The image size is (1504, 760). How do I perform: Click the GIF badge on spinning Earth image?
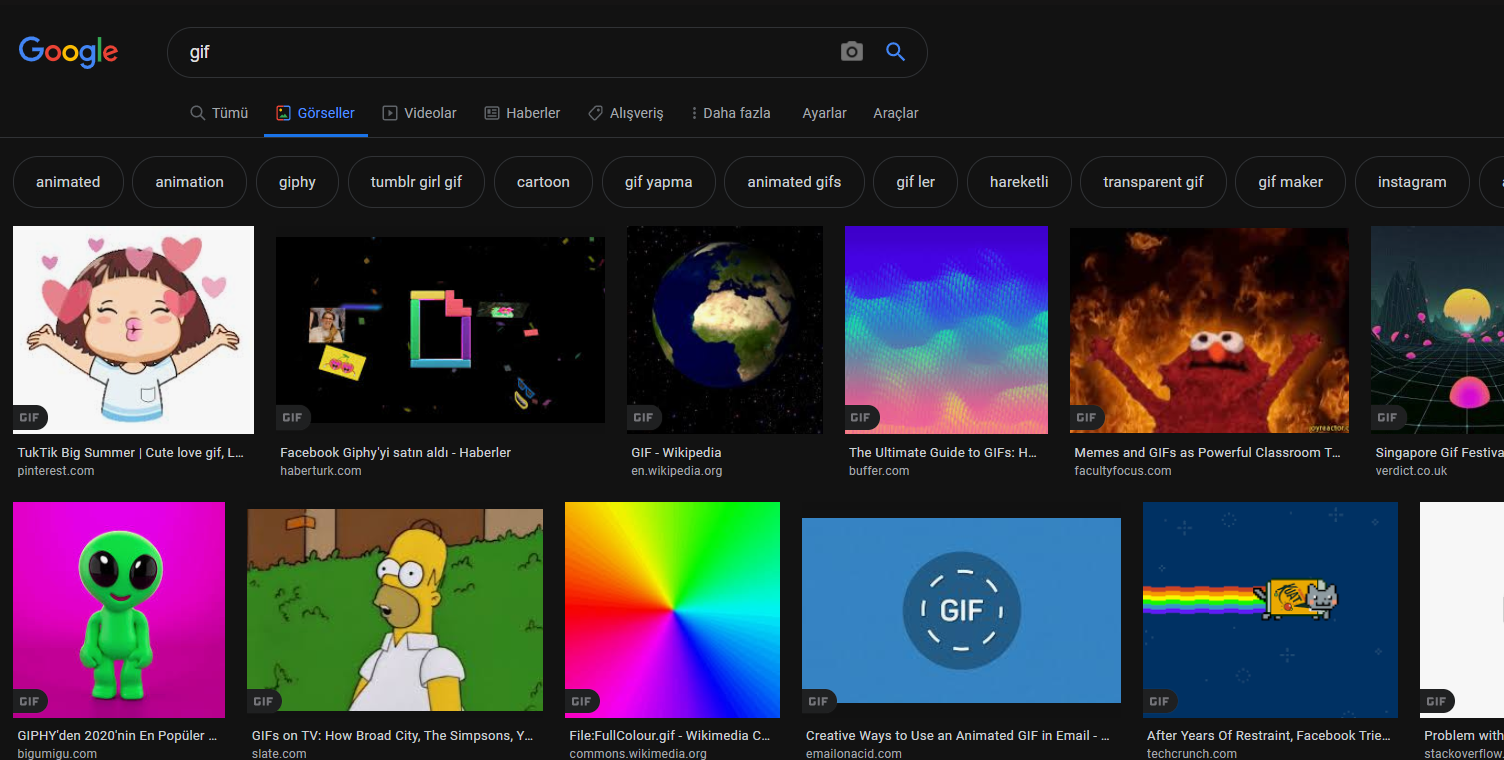point(643,418)
